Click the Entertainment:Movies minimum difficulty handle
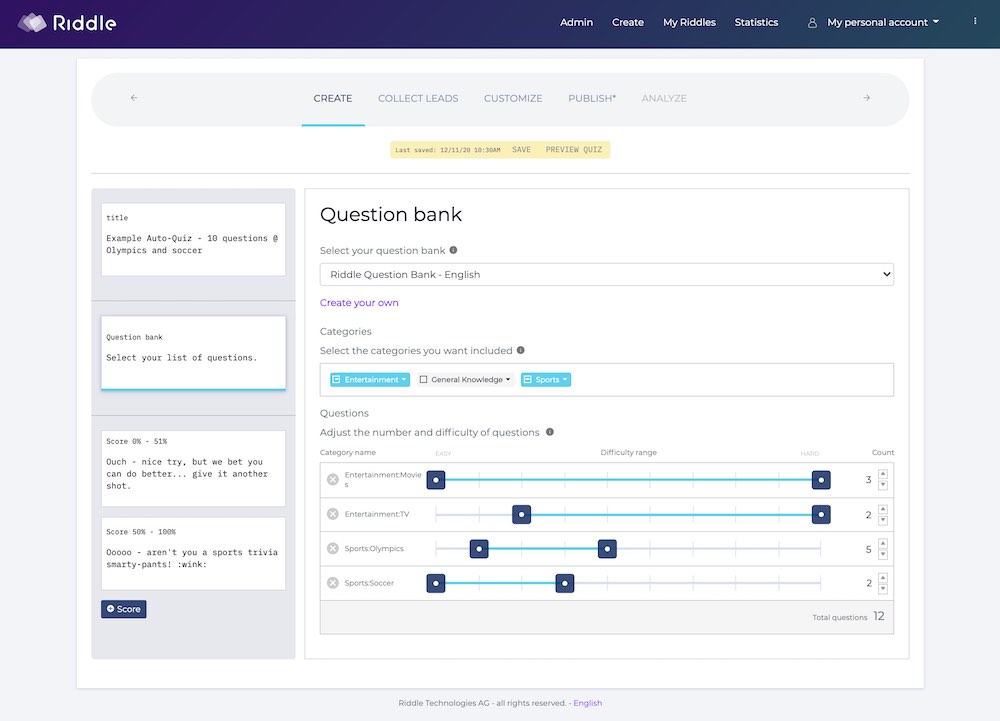This screenshot has width=1000, height=721. [436, 479]
